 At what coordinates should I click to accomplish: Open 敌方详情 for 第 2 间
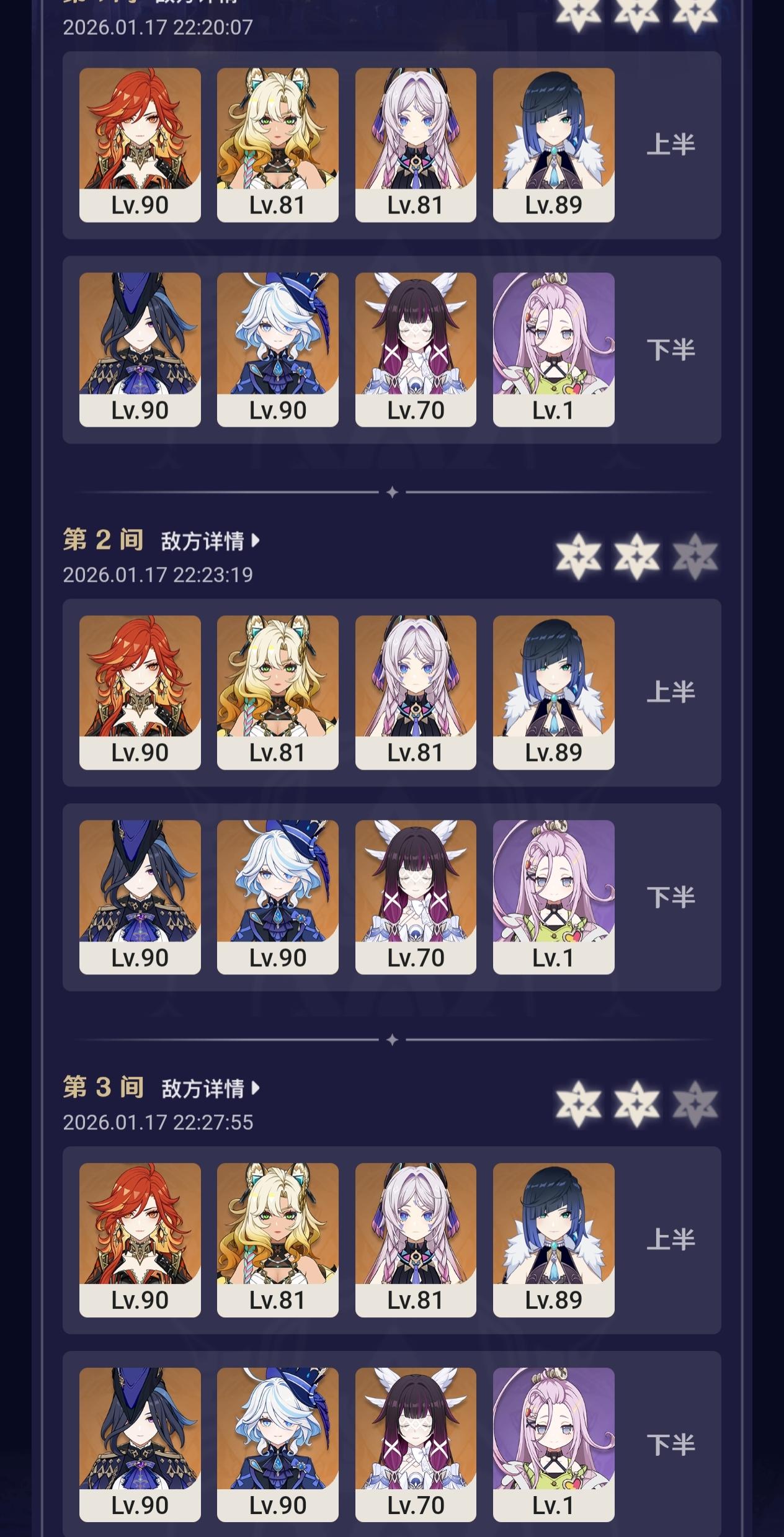pyautogui.click(x=210, y=541)
